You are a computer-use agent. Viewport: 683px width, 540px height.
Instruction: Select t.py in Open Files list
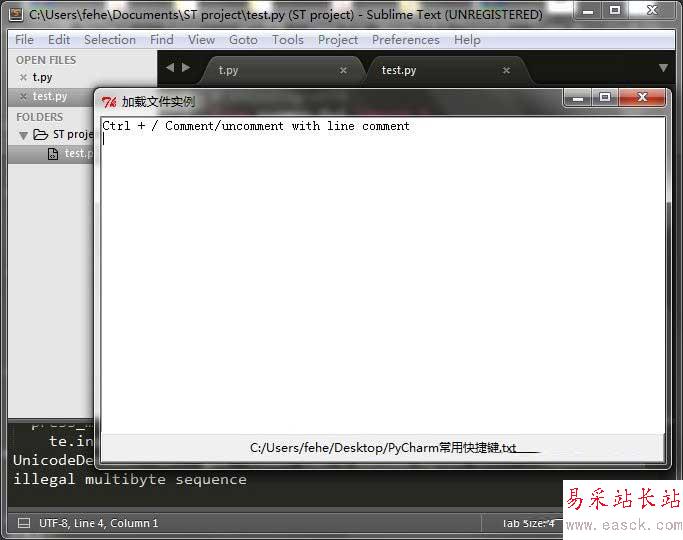(42, 78)
